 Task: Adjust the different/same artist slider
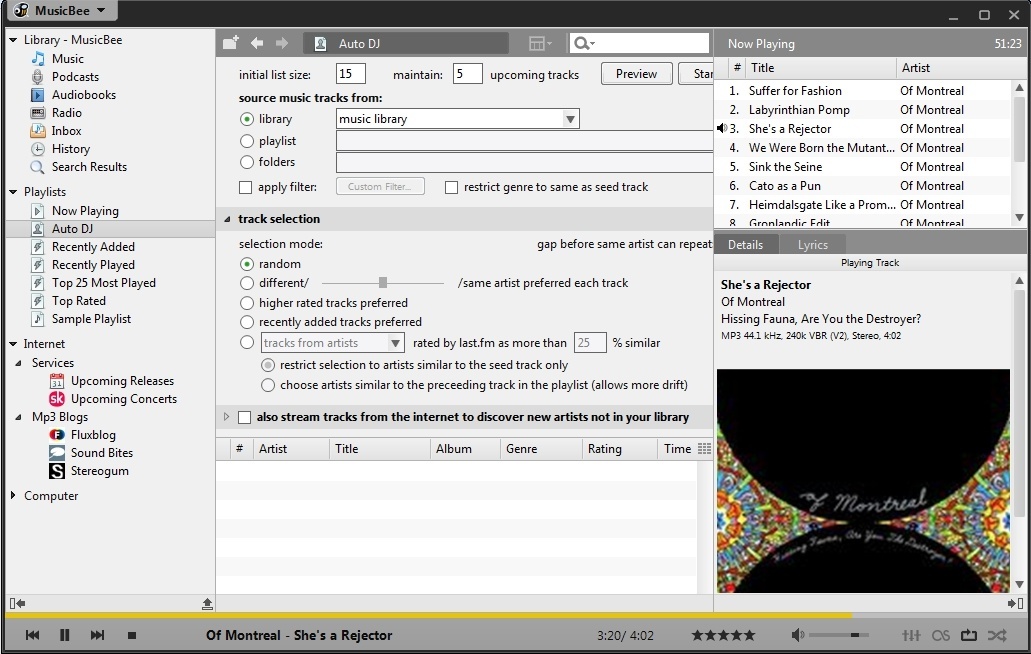tap(383, 283)
